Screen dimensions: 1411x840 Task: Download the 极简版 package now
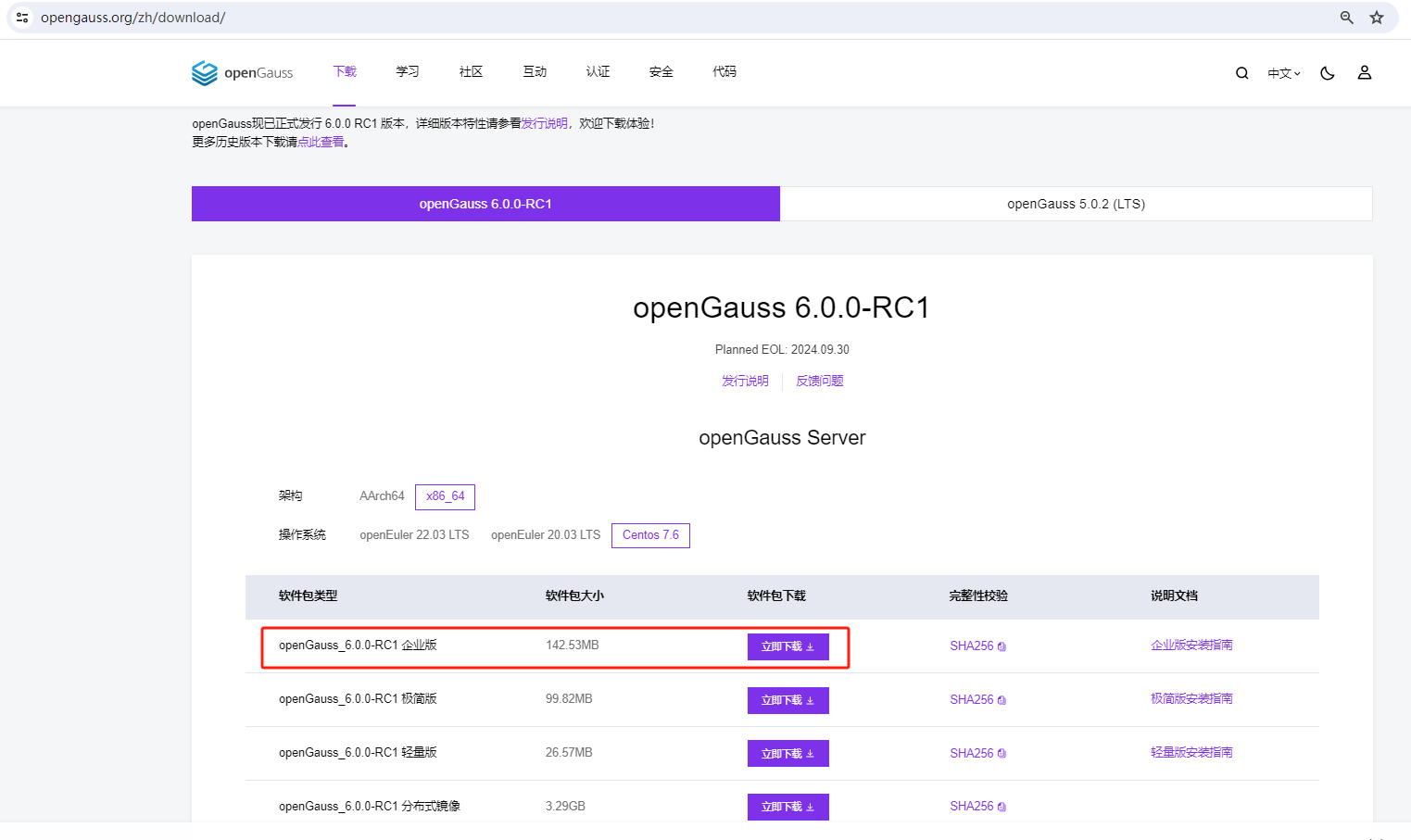point(787,700)
